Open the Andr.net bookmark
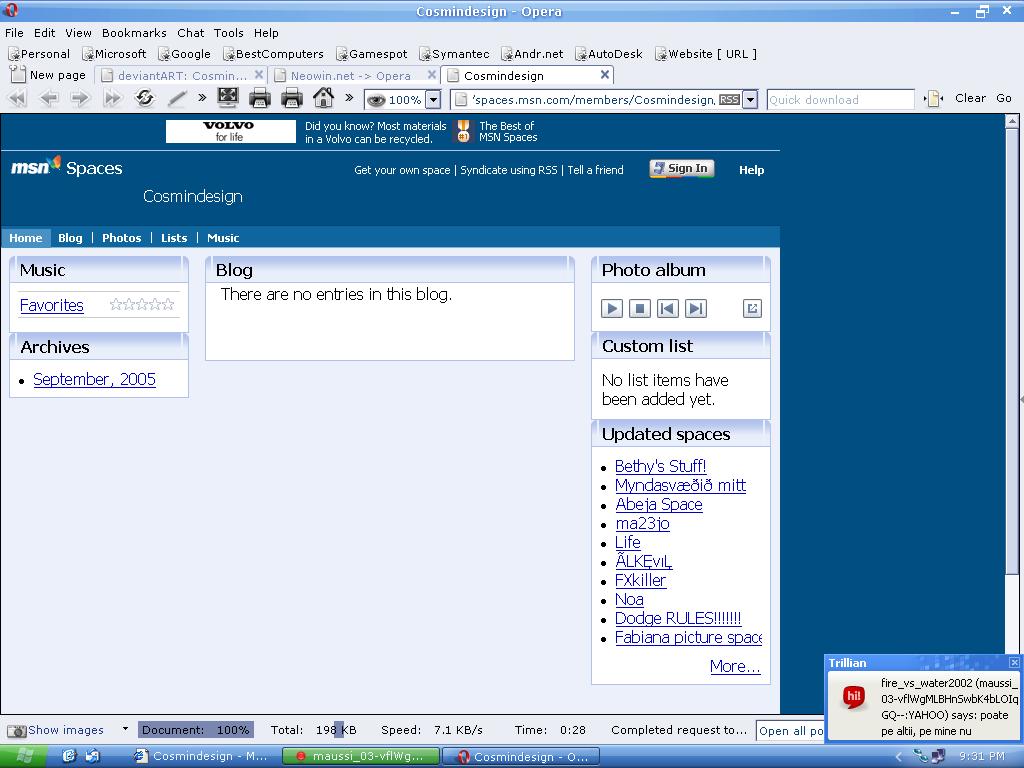The height and width of the screenshot is (768, 1024). [x=532, y=54]
